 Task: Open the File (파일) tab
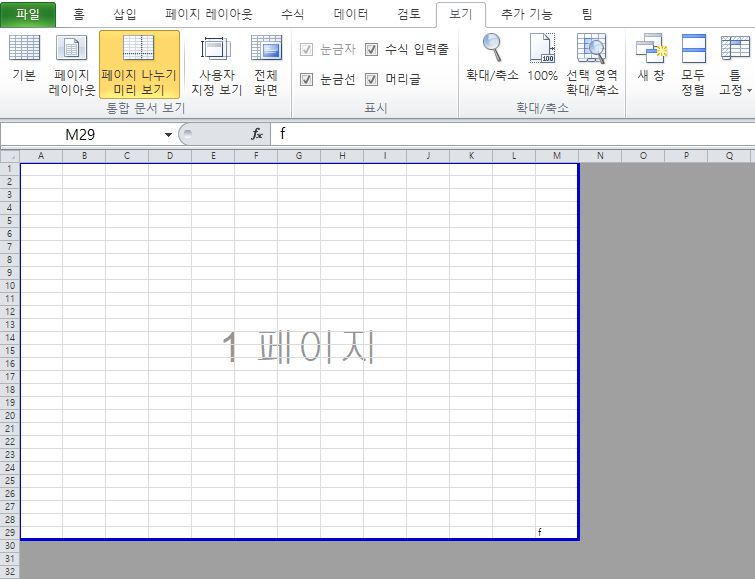point(28,14)
